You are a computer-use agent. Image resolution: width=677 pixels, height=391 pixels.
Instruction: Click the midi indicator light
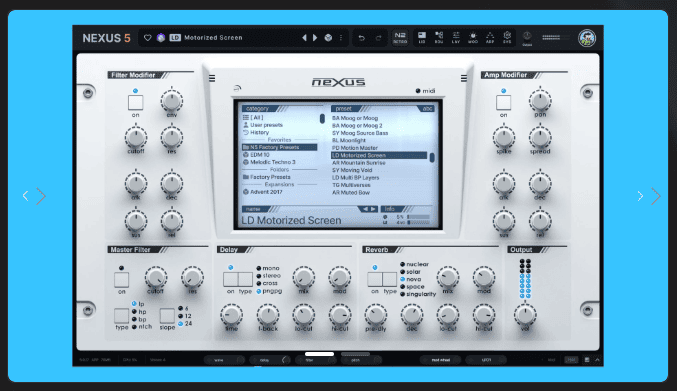418,91
